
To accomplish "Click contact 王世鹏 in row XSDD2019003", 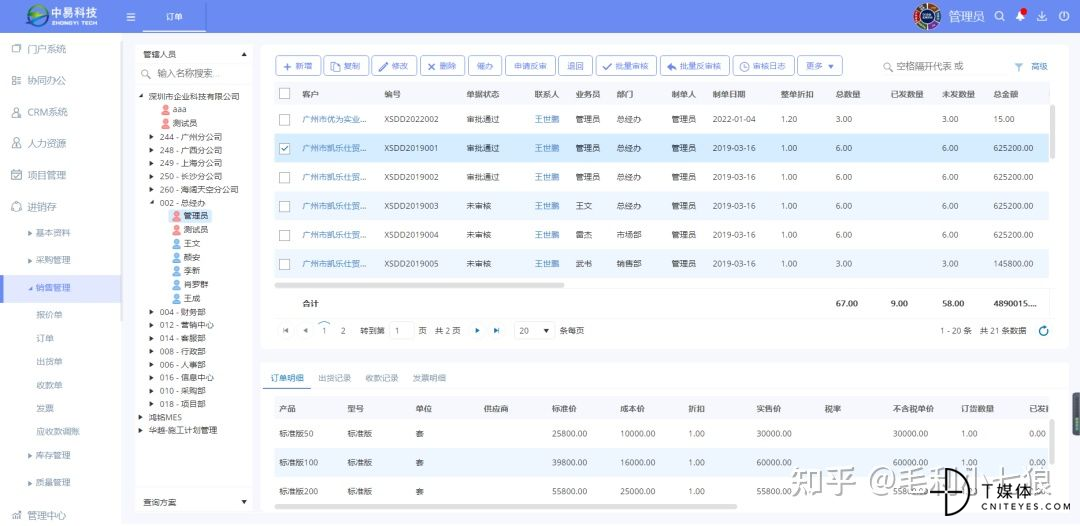I will click(547, 206).
